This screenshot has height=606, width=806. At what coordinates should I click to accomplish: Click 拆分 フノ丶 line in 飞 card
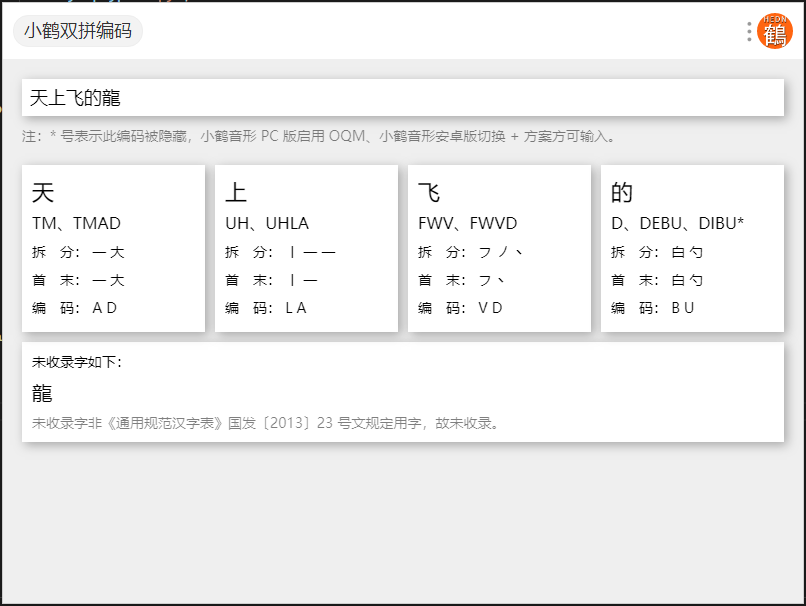pyautogui.click(x=470, y=252)
